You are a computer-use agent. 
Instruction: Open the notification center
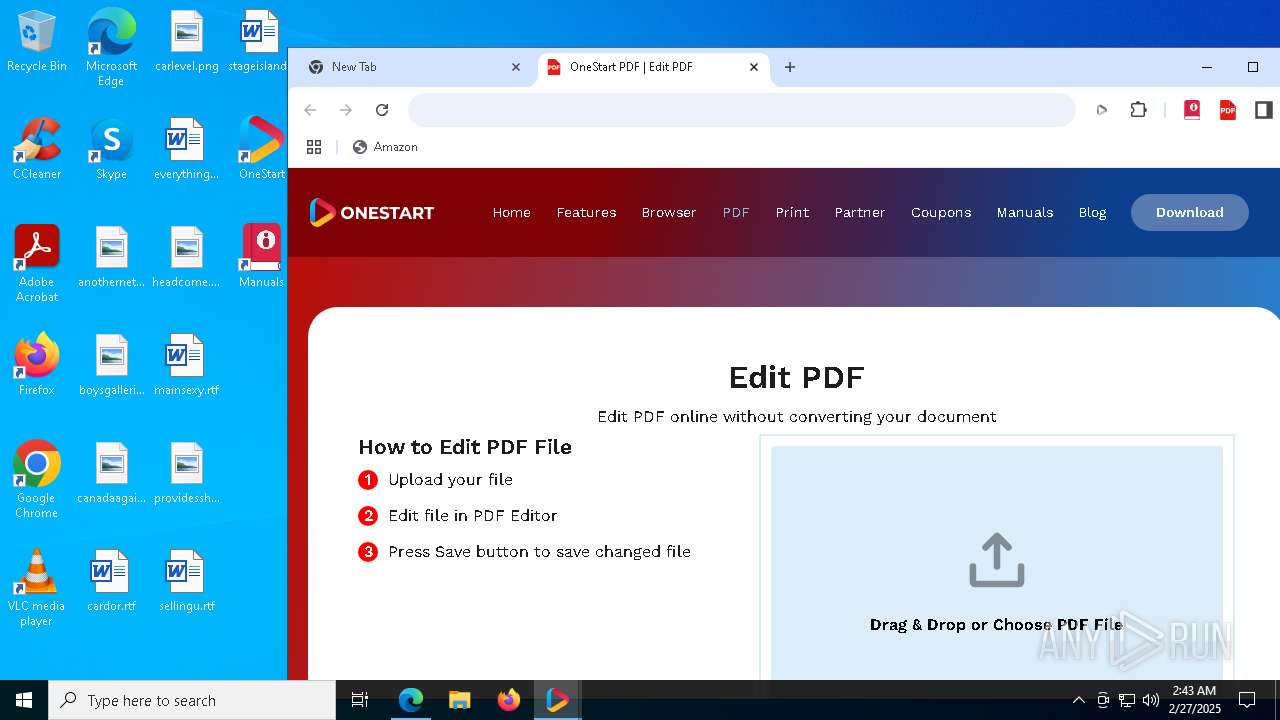point(1247,701)
